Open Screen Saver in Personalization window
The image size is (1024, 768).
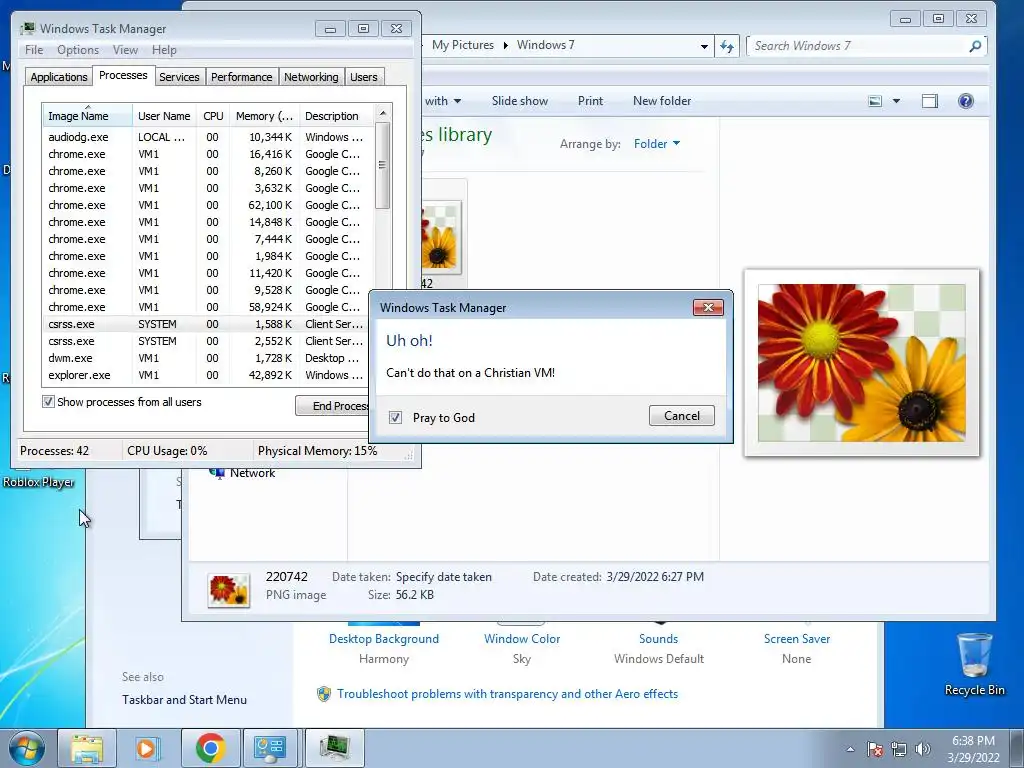click(797, 639)
